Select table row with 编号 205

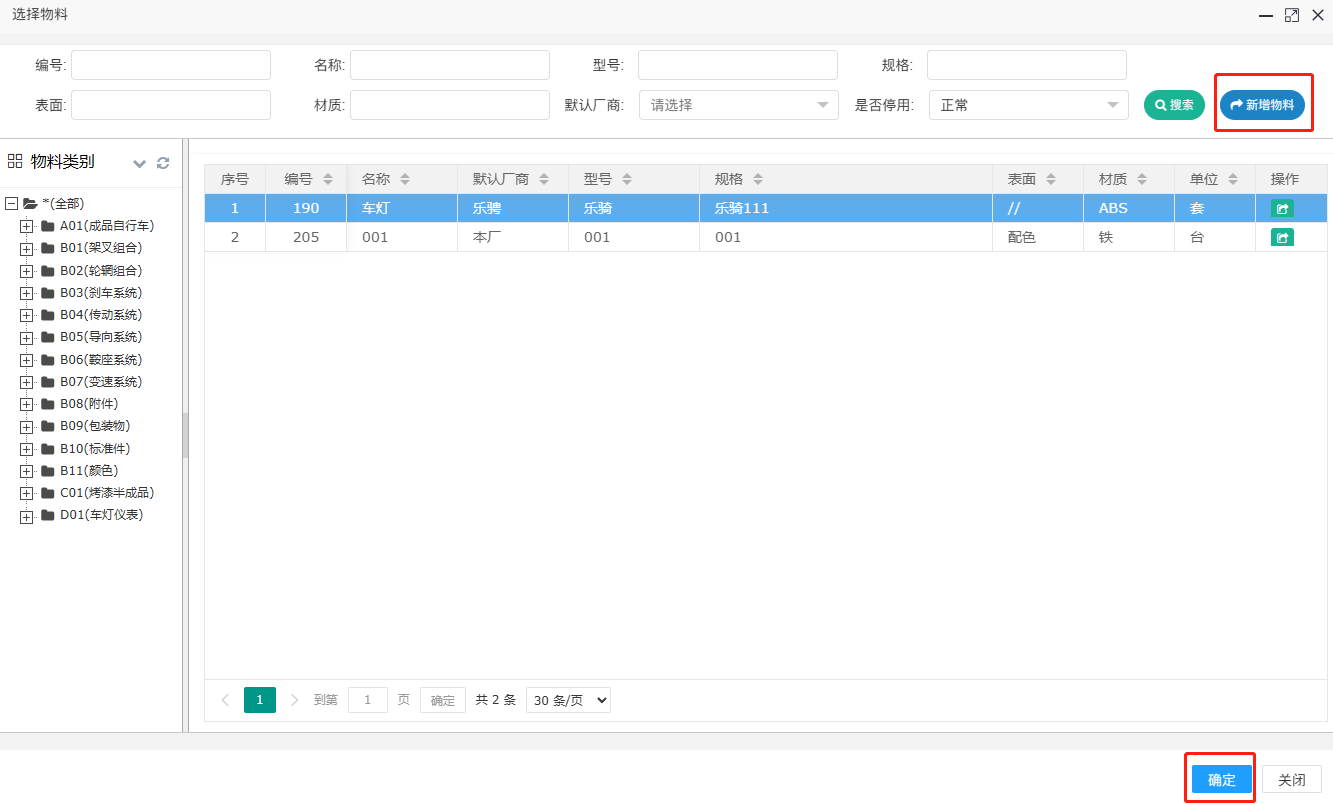(600, 238)
